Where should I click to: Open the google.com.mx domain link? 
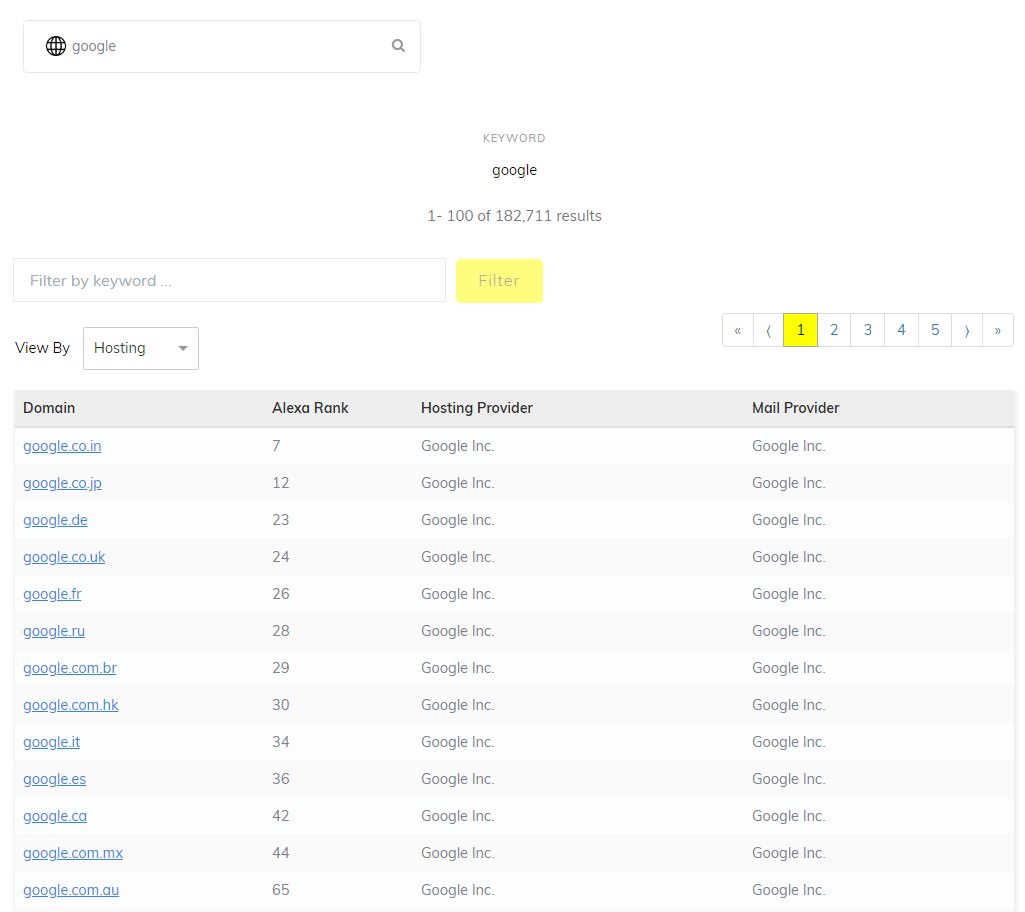point(73,853)
